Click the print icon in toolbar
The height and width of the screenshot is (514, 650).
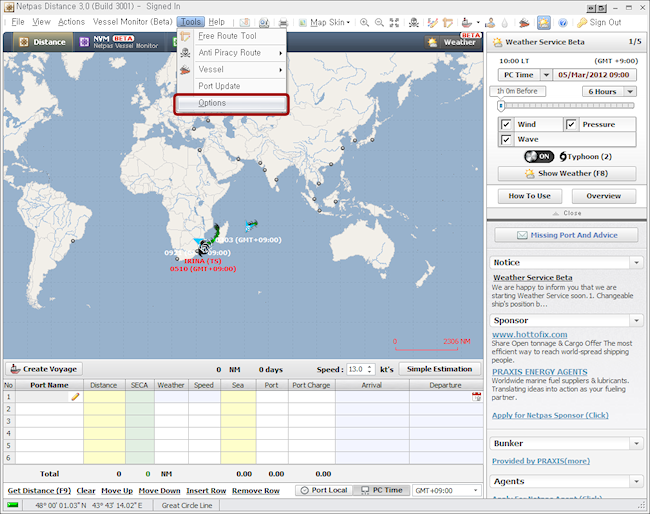coord(283,22)
